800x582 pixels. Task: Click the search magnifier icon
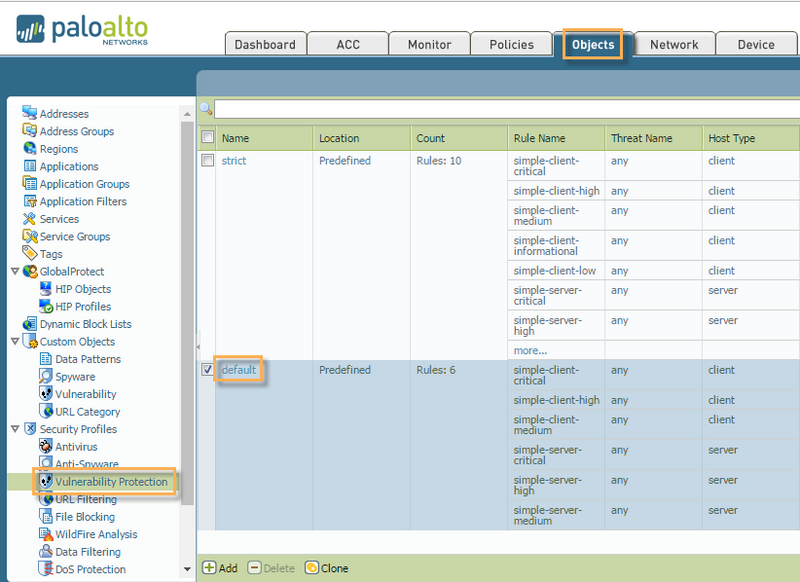(x=206, y=109)
